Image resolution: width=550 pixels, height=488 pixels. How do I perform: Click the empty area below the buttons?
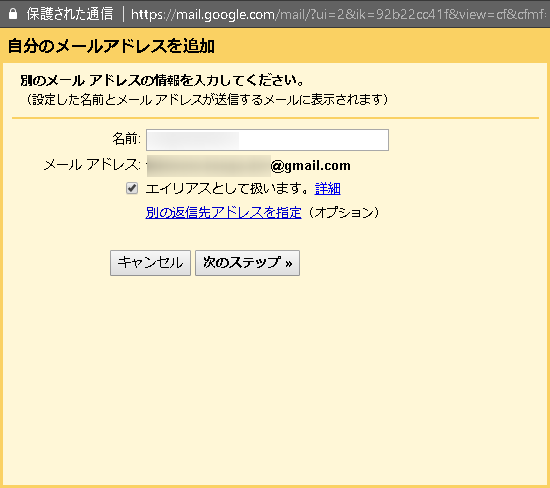(x=275, y=379)
